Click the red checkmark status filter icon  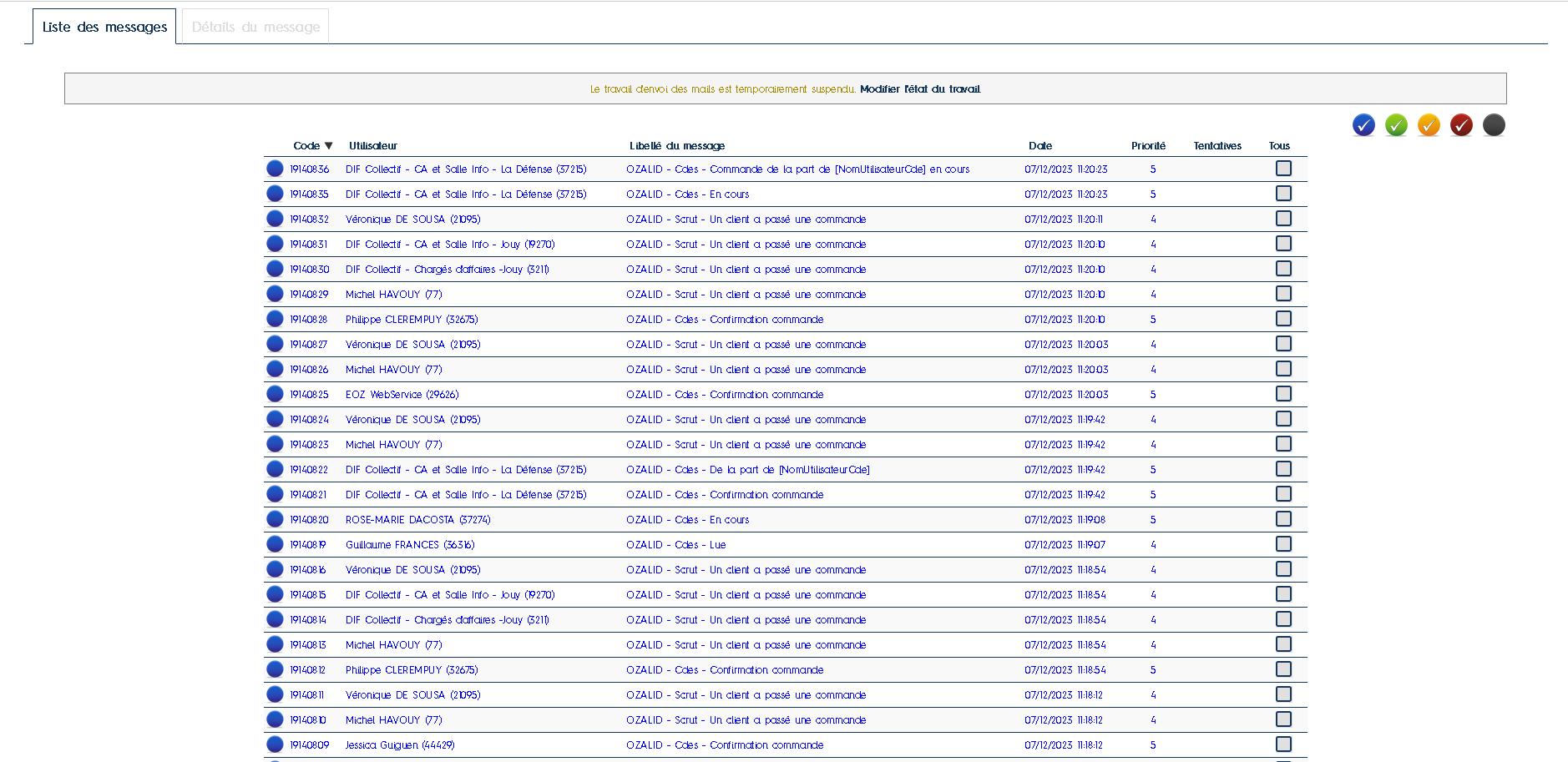pyautogui.click(x=1461, y=125)
